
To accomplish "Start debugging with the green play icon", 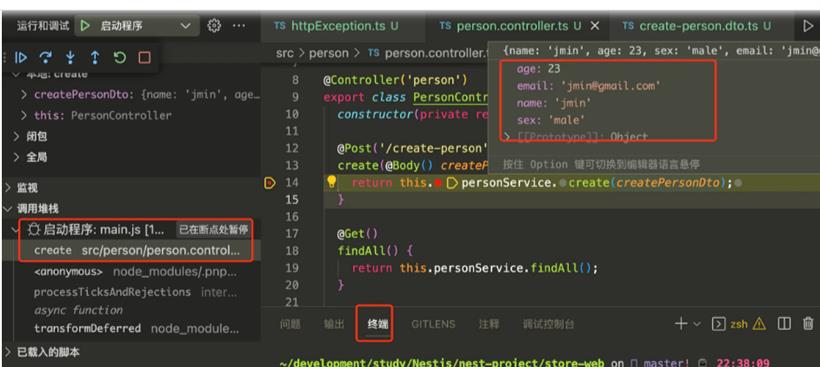I will [86, 26].
